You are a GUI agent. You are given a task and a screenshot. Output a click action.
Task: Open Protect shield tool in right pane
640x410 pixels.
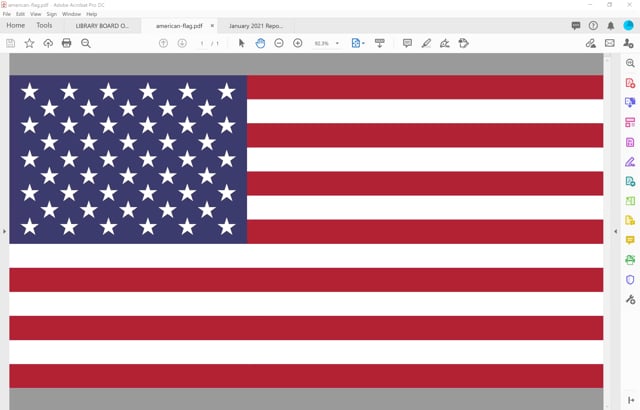(630, 279)
